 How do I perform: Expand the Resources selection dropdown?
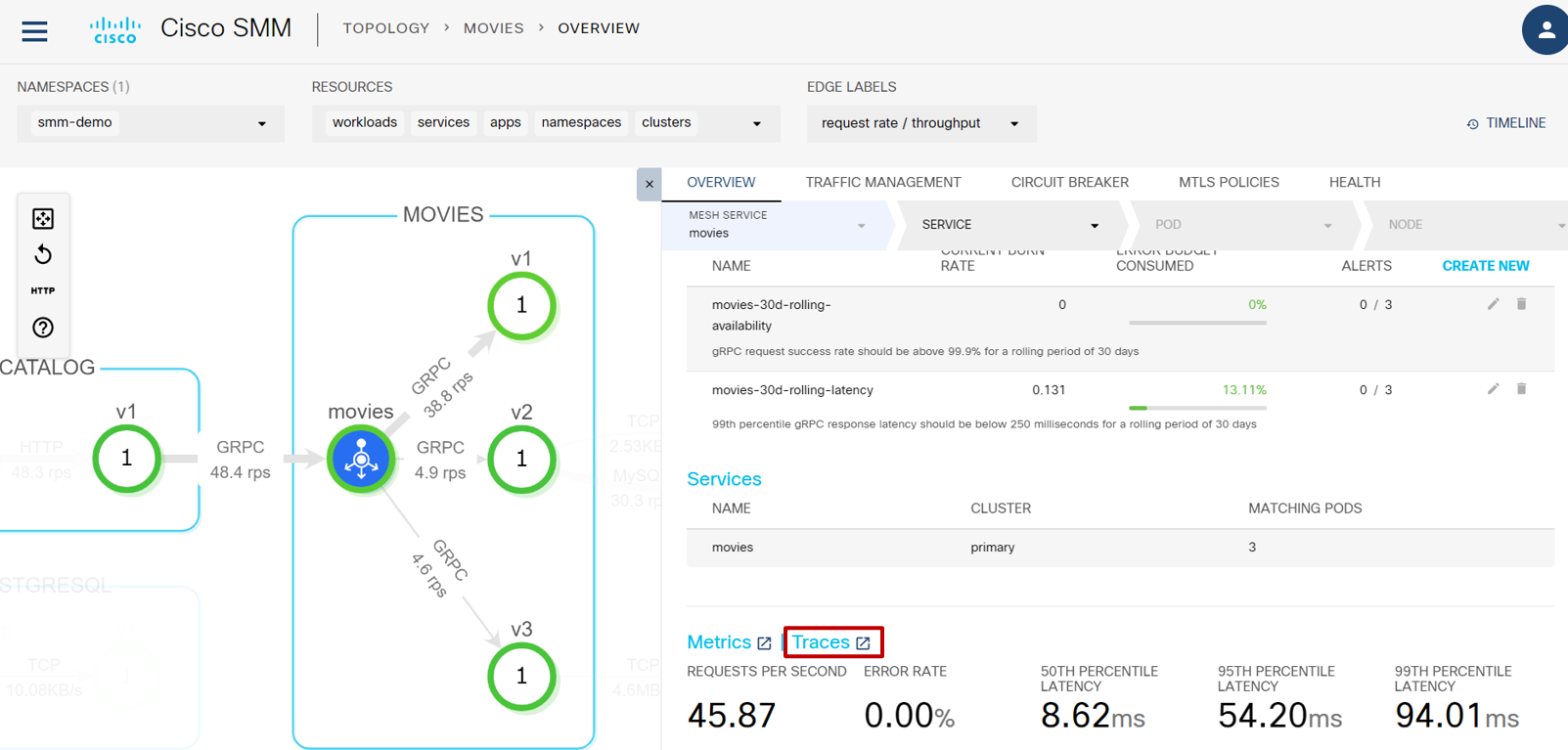[x=756, y=124]
